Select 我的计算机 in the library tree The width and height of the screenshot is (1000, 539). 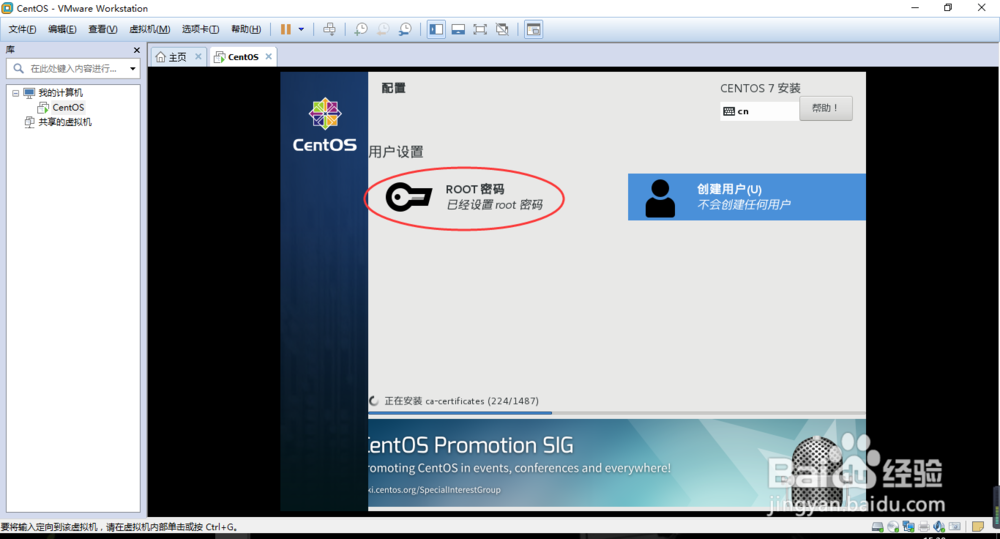point(61,93)
